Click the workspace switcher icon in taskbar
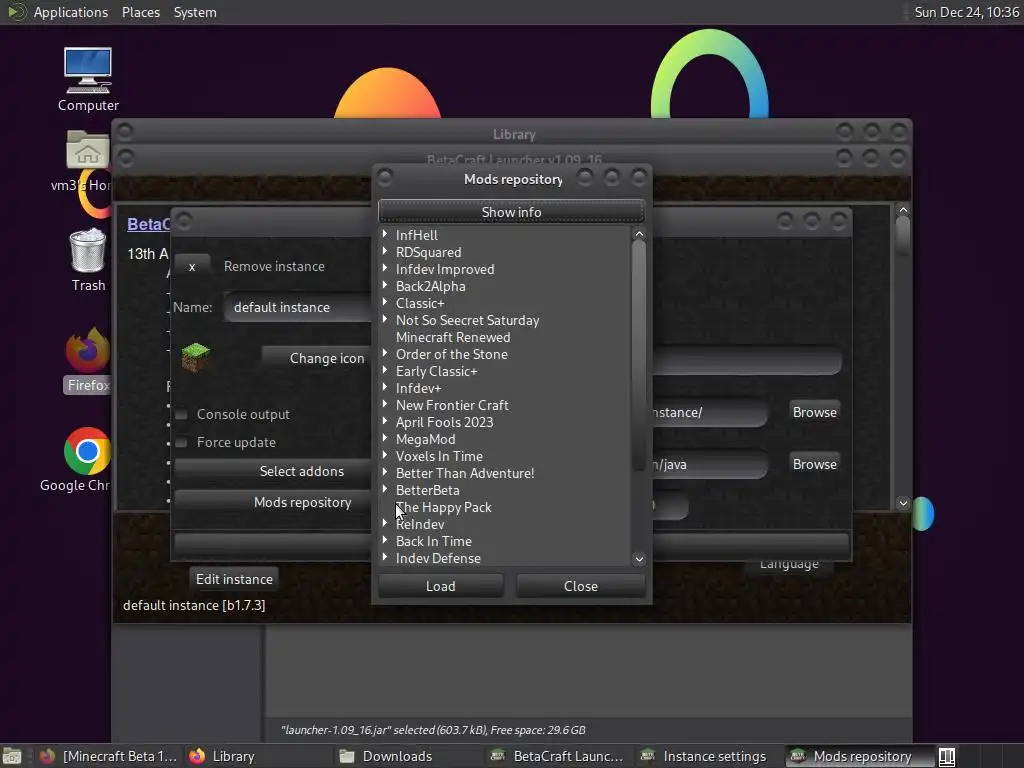 click(x=947, y=756)
